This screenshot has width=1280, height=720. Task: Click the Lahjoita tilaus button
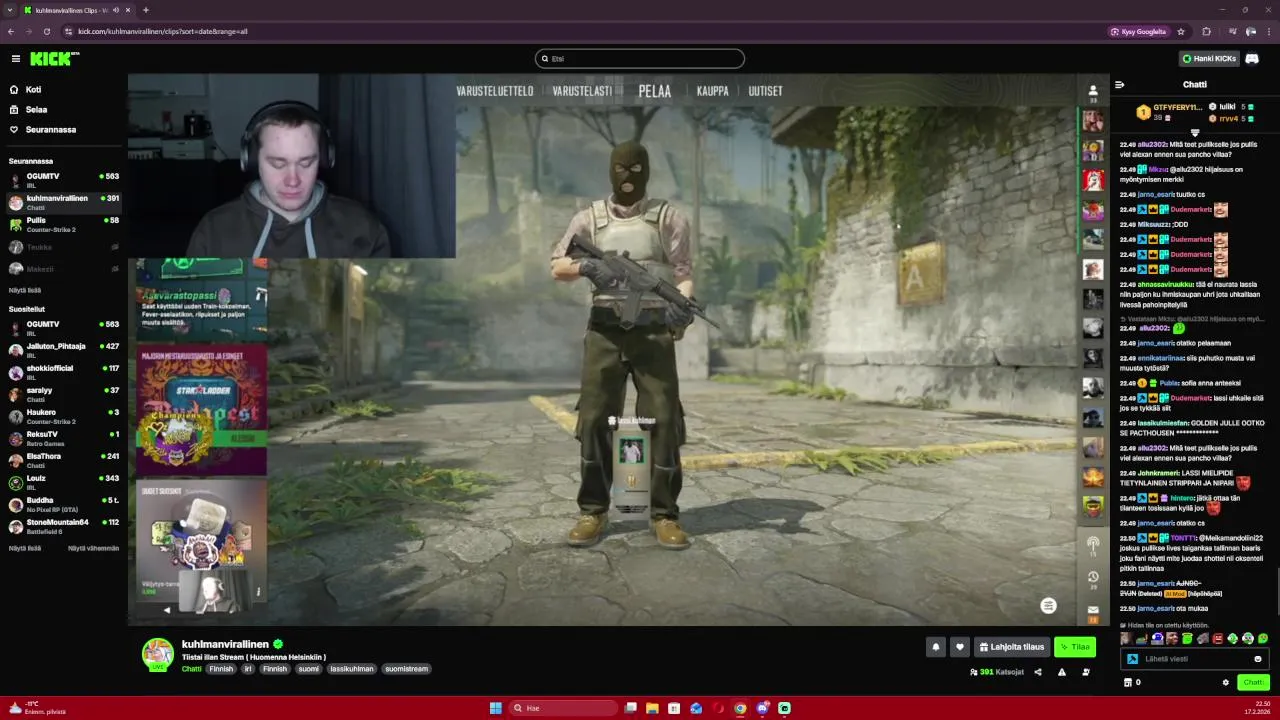[x=1012, y=647]
